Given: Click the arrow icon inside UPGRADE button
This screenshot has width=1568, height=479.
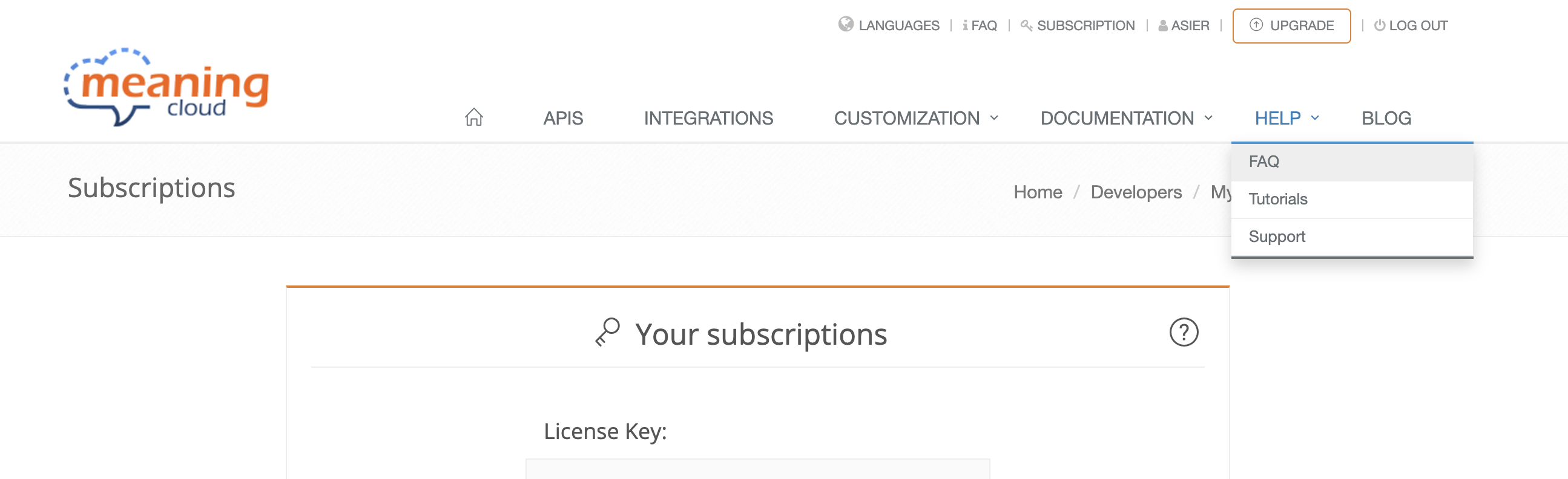Looking at the screenshot, I should (x=1256, y=25).
